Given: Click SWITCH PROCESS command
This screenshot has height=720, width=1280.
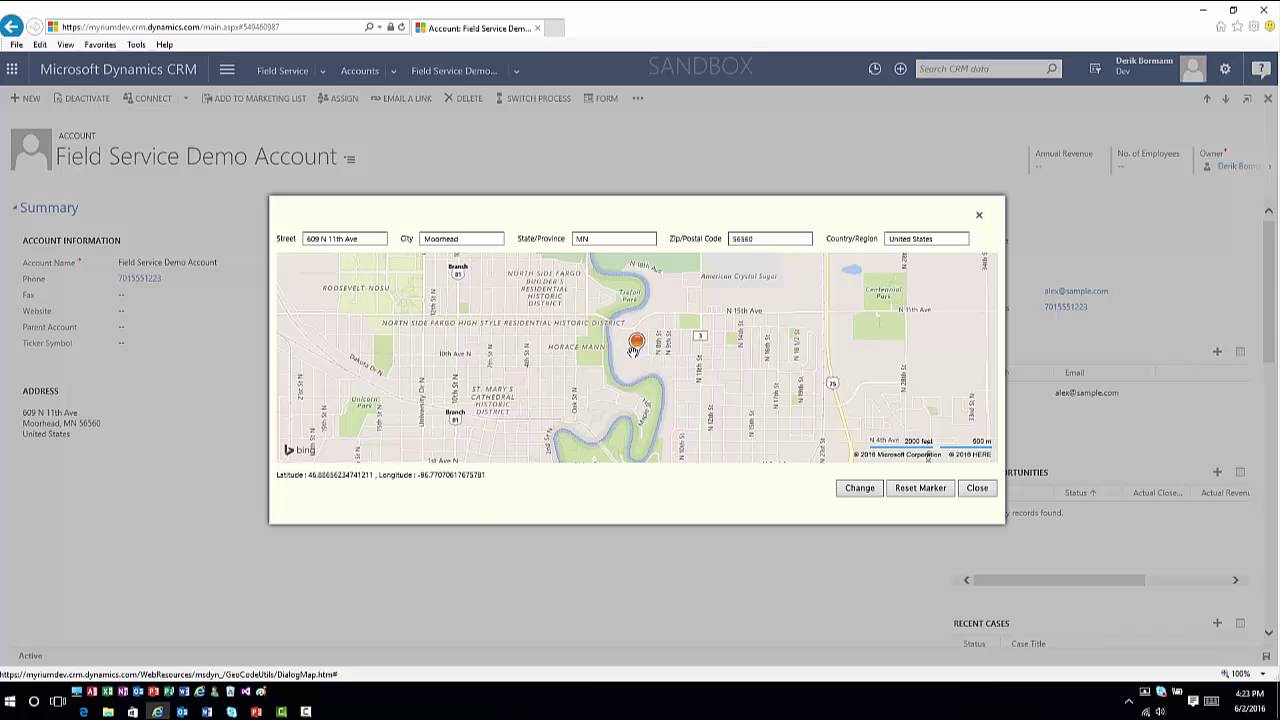Looking at the screenshot, I should point(533,98).
